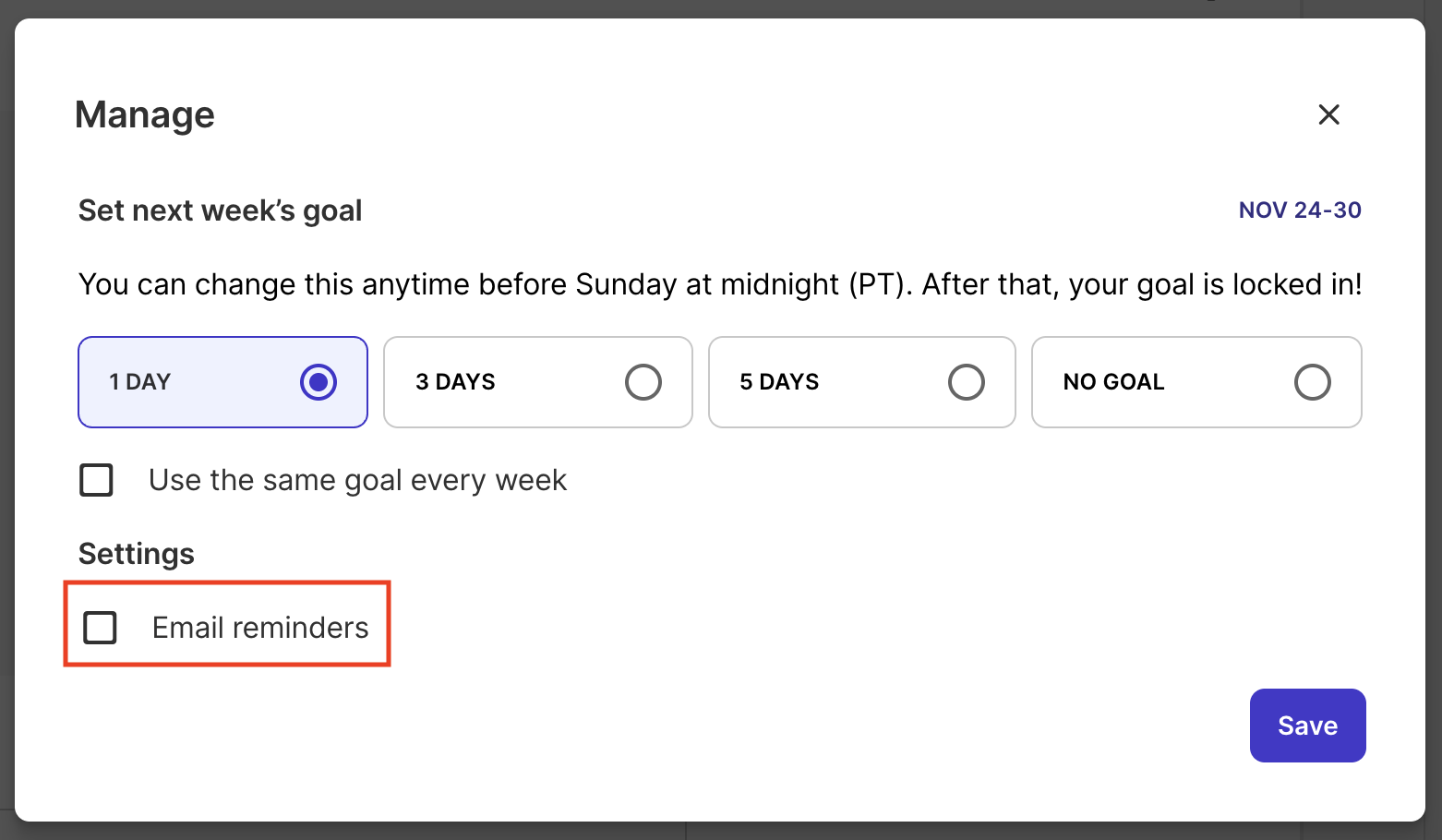This screenshot has width=1442, height=840.
Task: Tick the Email reminders checkbox
Action: tap(100, 628)
